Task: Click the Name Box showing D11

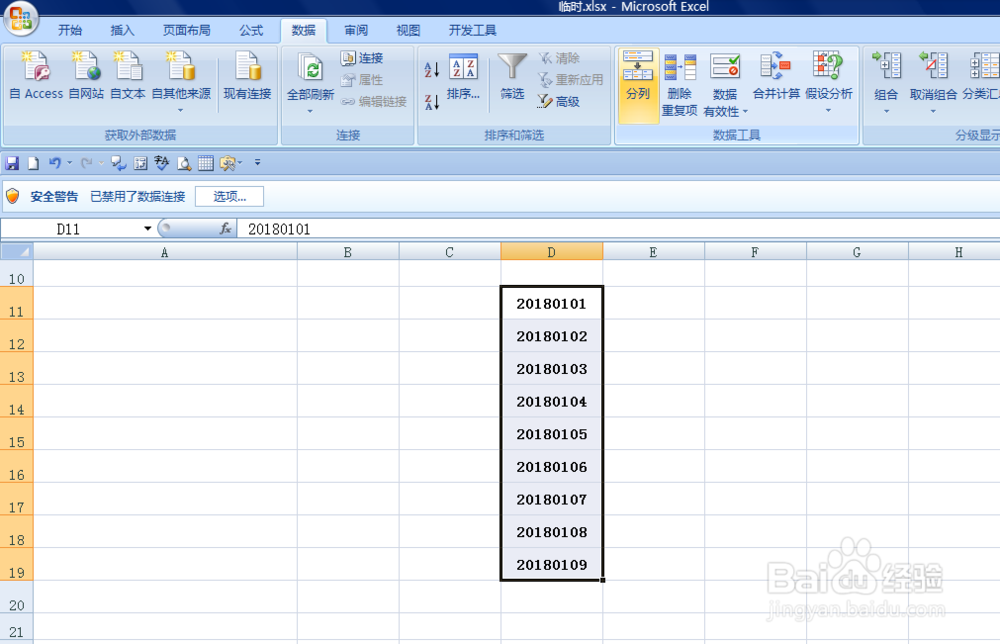Action: point(69,229)
